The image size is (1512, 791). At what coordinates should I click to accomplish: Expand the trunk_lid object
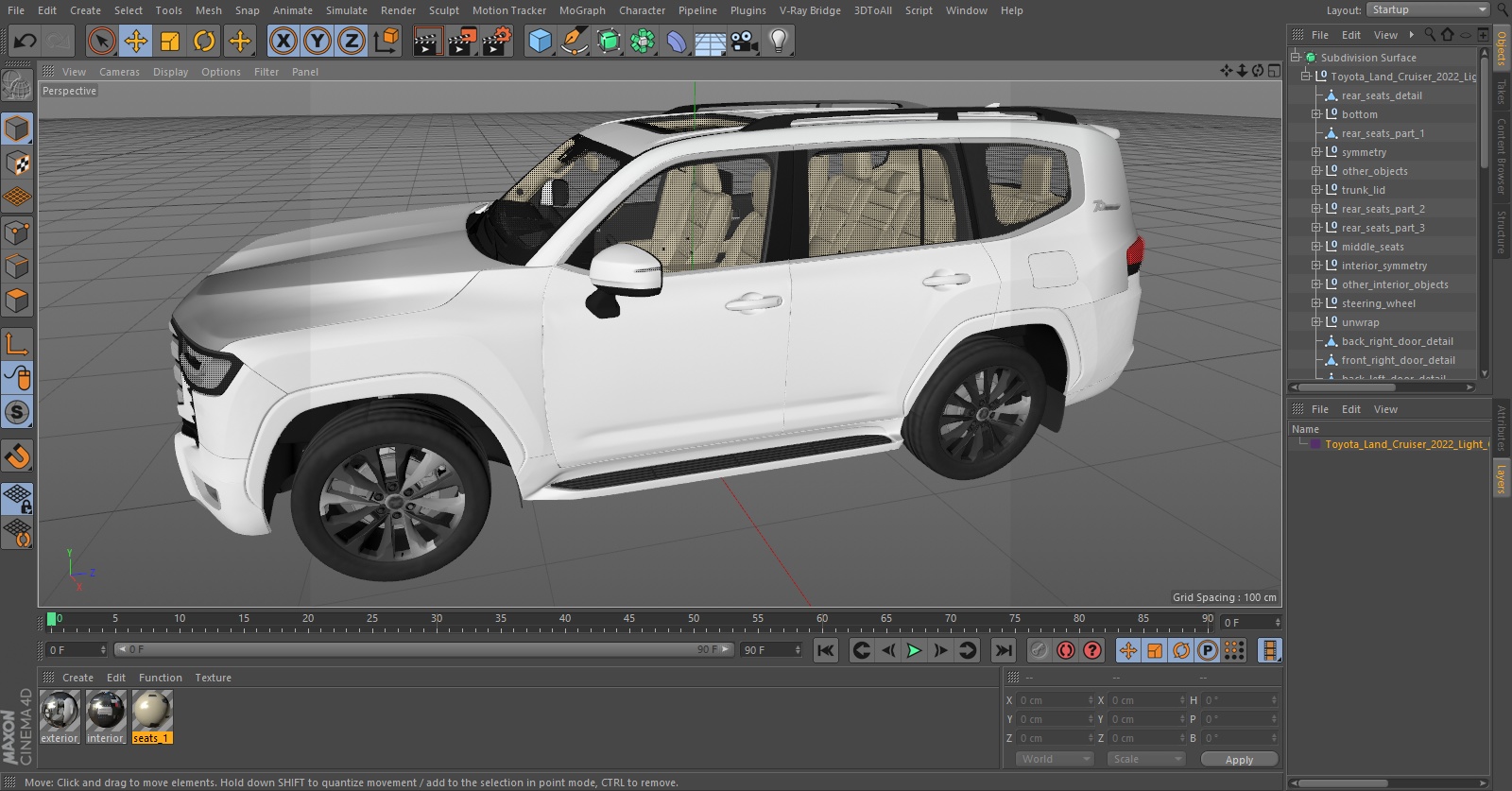[1315, 190]
